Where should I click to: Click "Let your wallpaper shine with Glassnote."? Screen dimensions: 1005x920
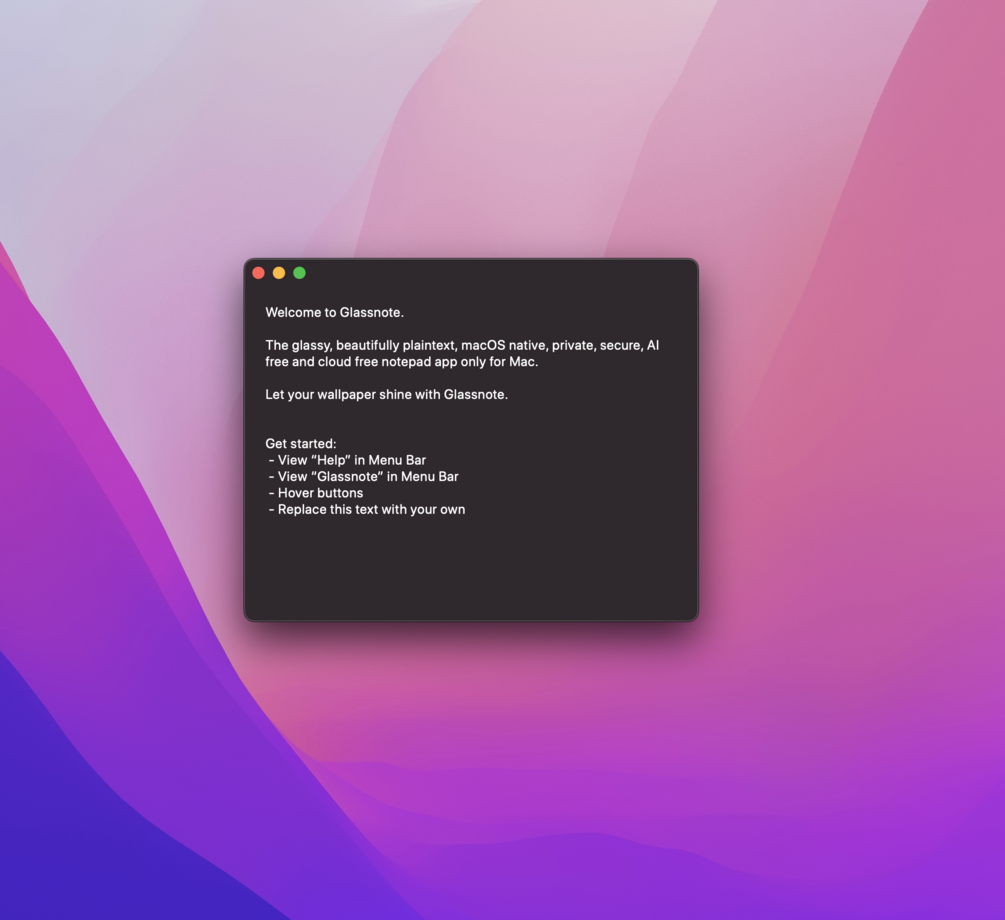pos(386,395)
